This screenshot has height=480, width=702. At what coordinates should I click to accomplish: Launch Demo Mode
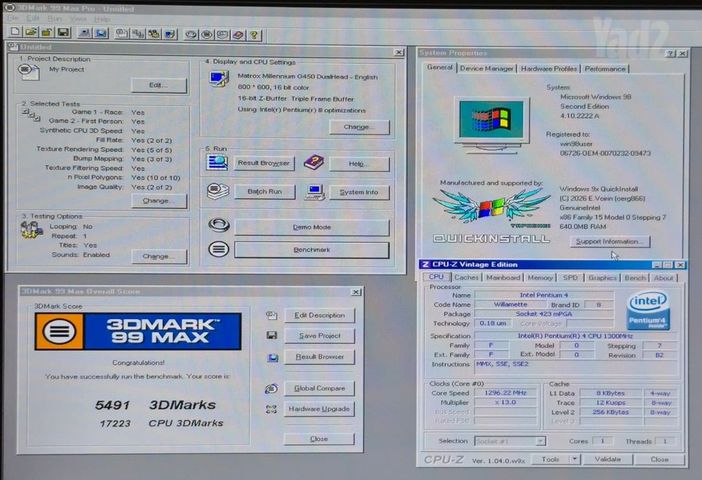(312, 227)
